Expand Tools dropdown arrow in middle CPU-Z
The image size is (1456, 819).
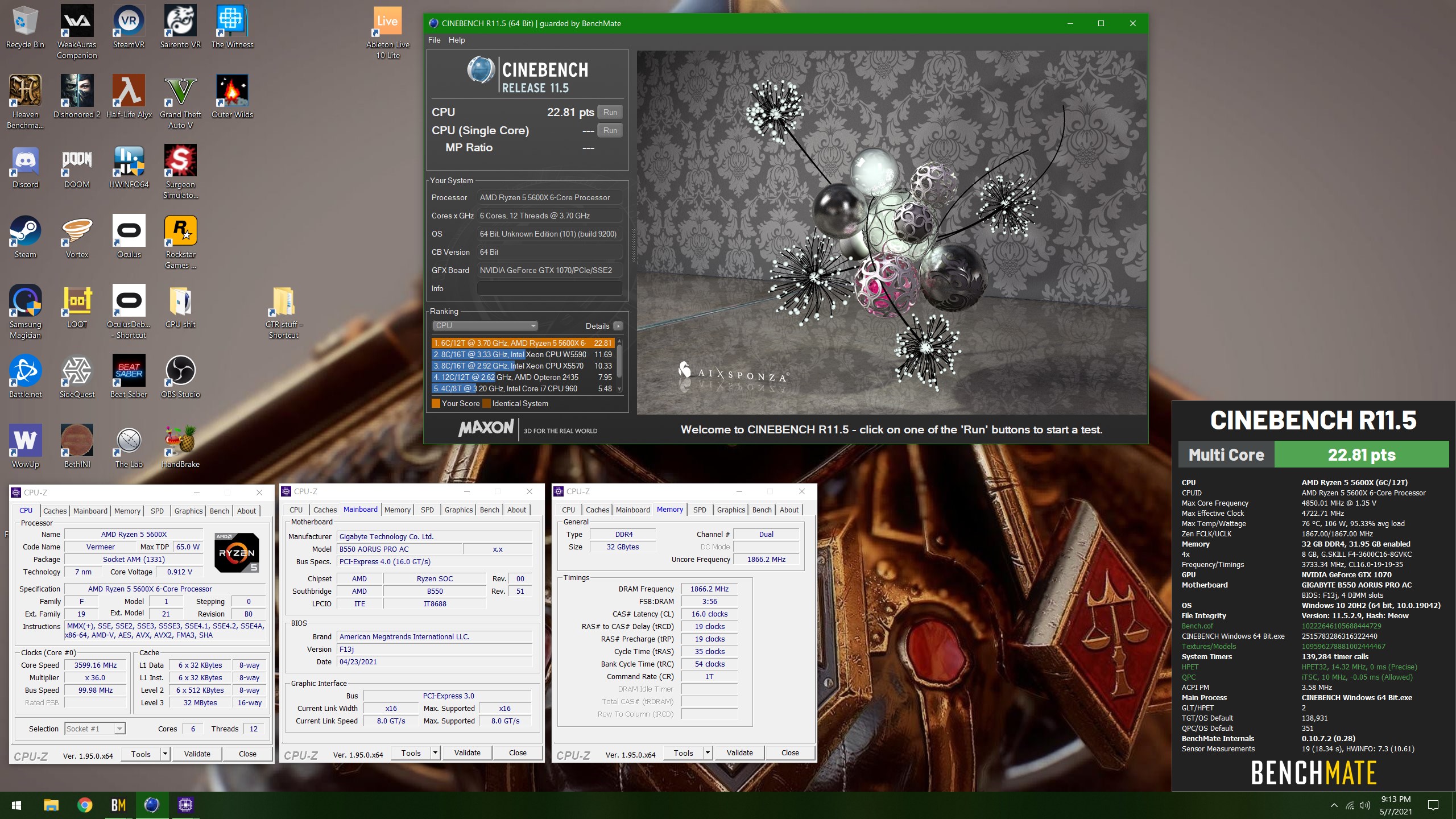(435, 753)
